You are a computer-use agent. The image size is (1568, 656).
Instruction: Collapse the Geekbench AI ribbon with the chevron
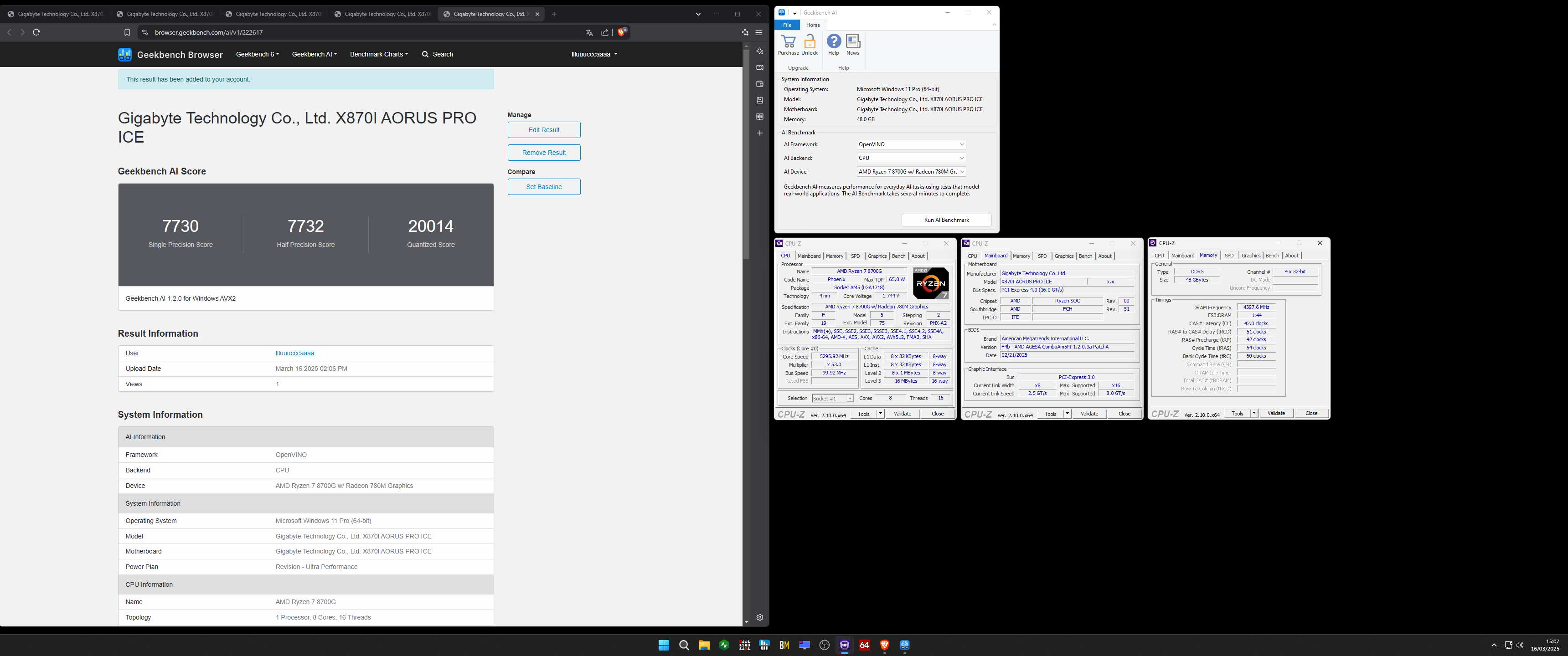tap(994, 25)
